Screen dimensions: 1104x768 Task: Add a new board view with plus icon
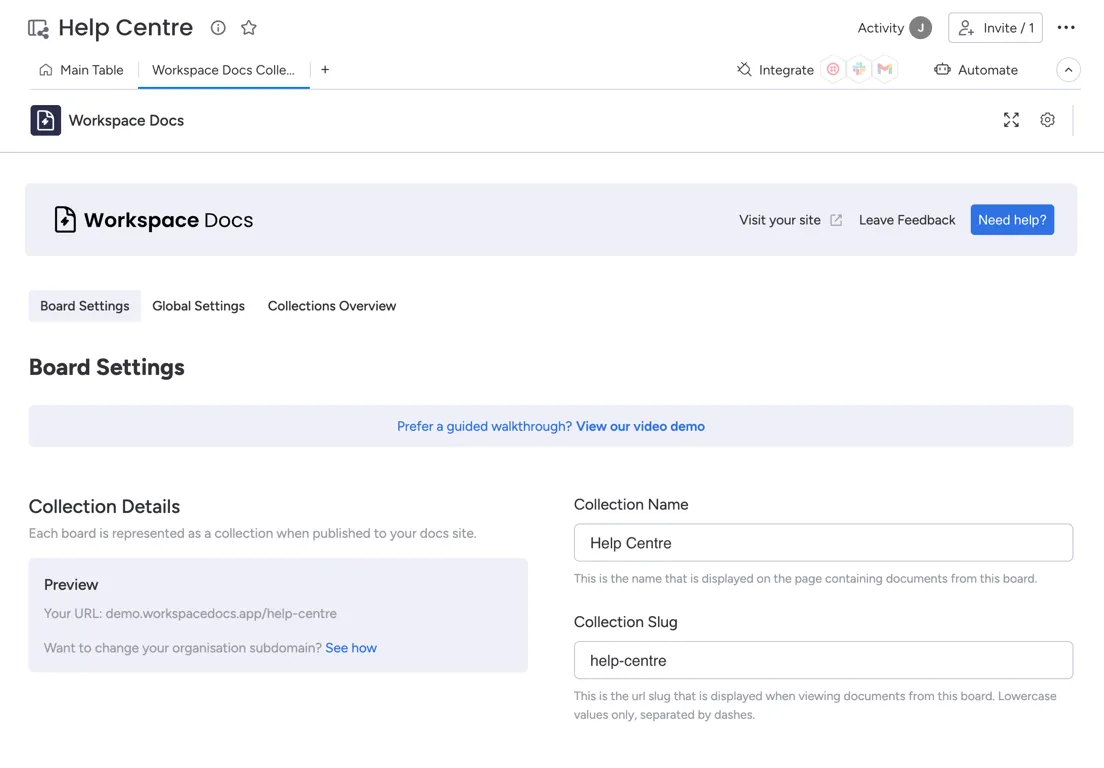(325, 70)
